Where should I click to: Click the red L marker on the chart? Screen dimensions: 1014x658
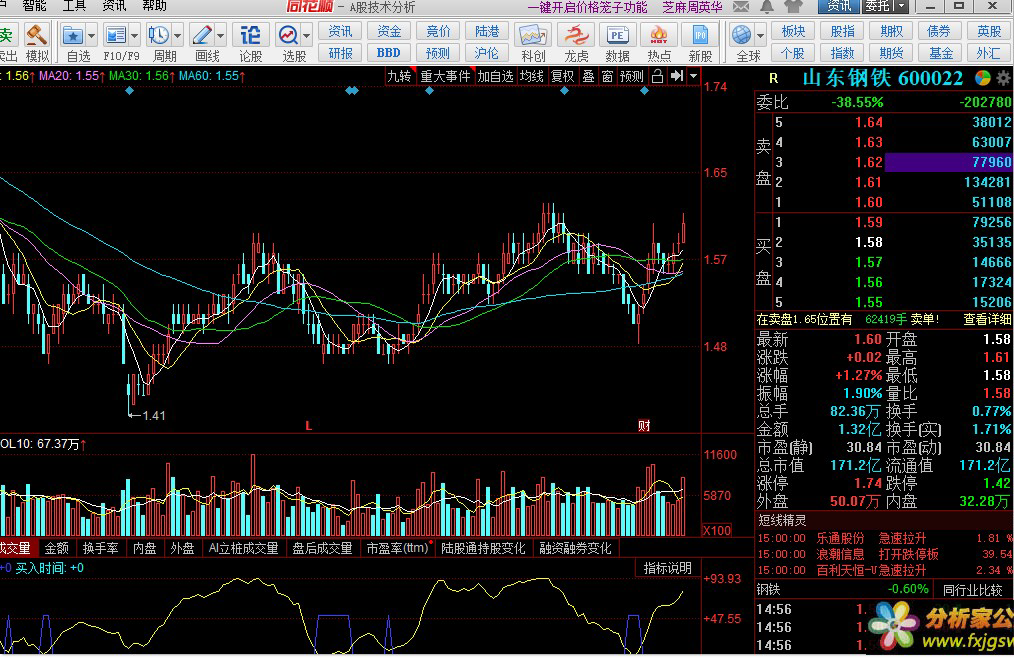(x=308, y=426)
